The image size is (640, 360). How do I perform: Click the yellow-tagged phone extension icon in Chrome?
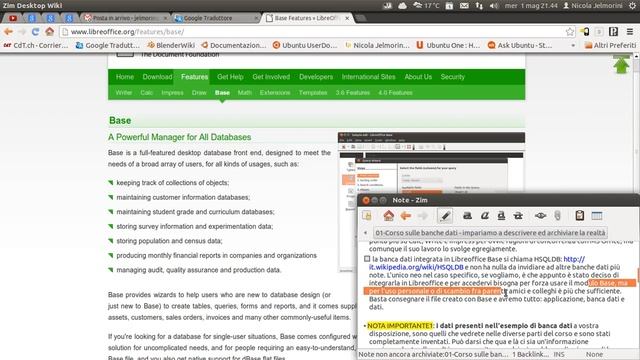585,31
